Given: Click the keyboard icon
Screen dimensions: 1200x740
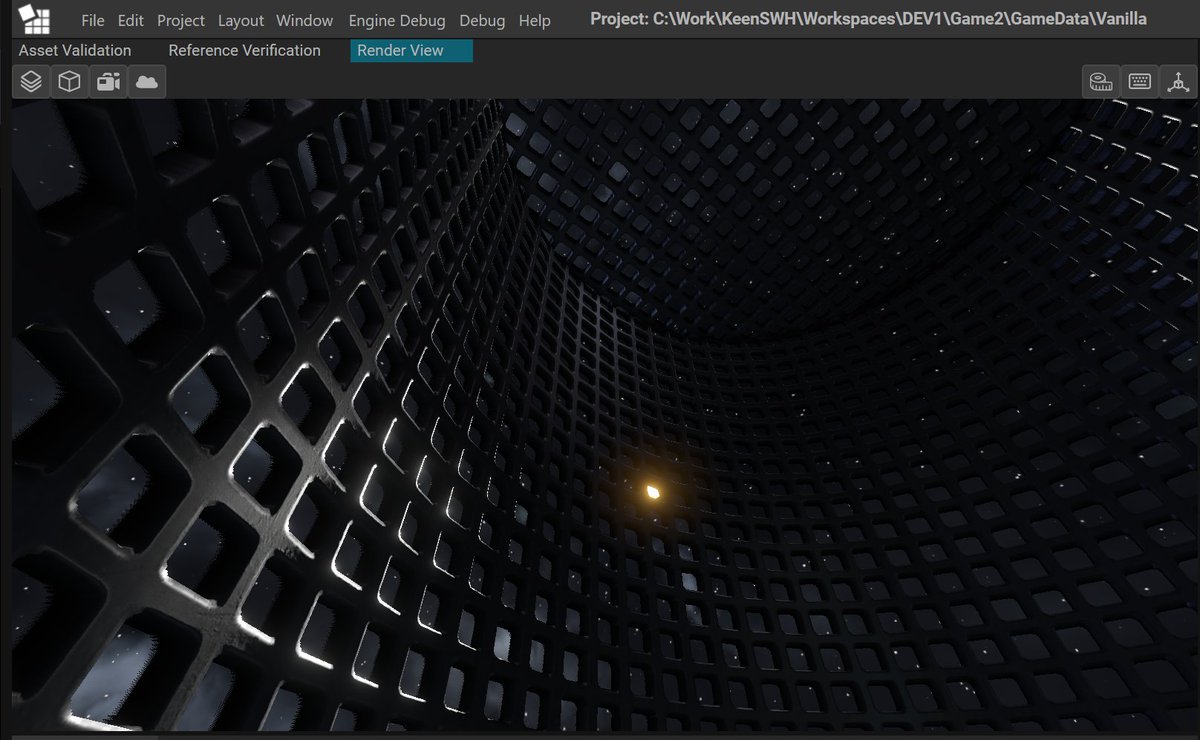Looking at the screenshot, I should (x=1139, y=82).
